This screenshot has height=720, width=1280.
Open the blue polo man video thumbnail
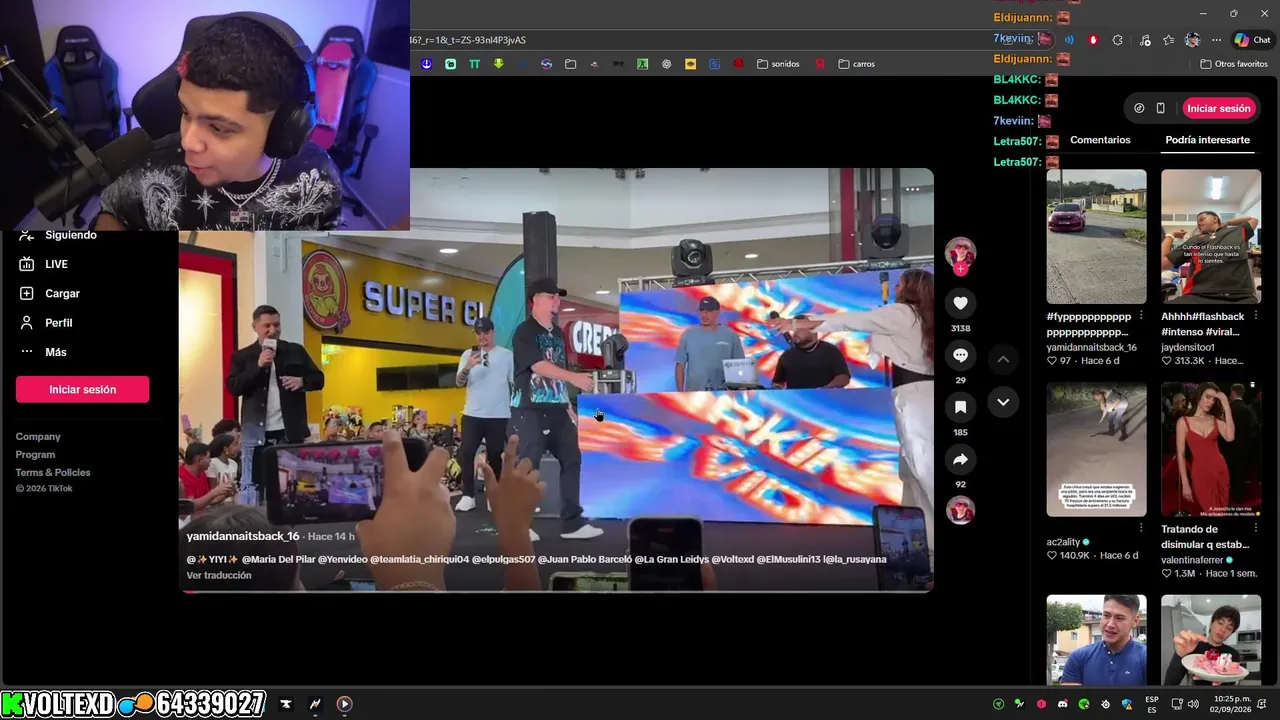tap(1096, 640)
